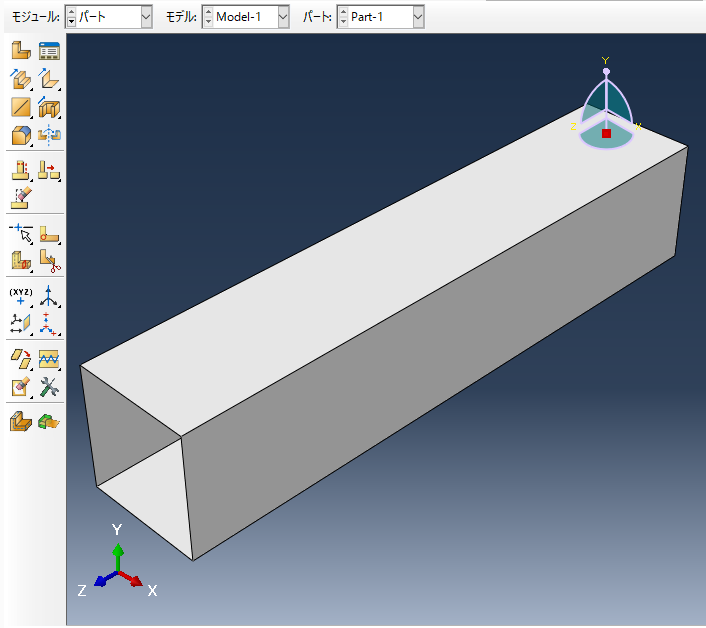Image resolution: width=706 pixels, height=628 pixels.
Task: Pick the Create Round or Fillet tool
Action: (x=20, y=134)
